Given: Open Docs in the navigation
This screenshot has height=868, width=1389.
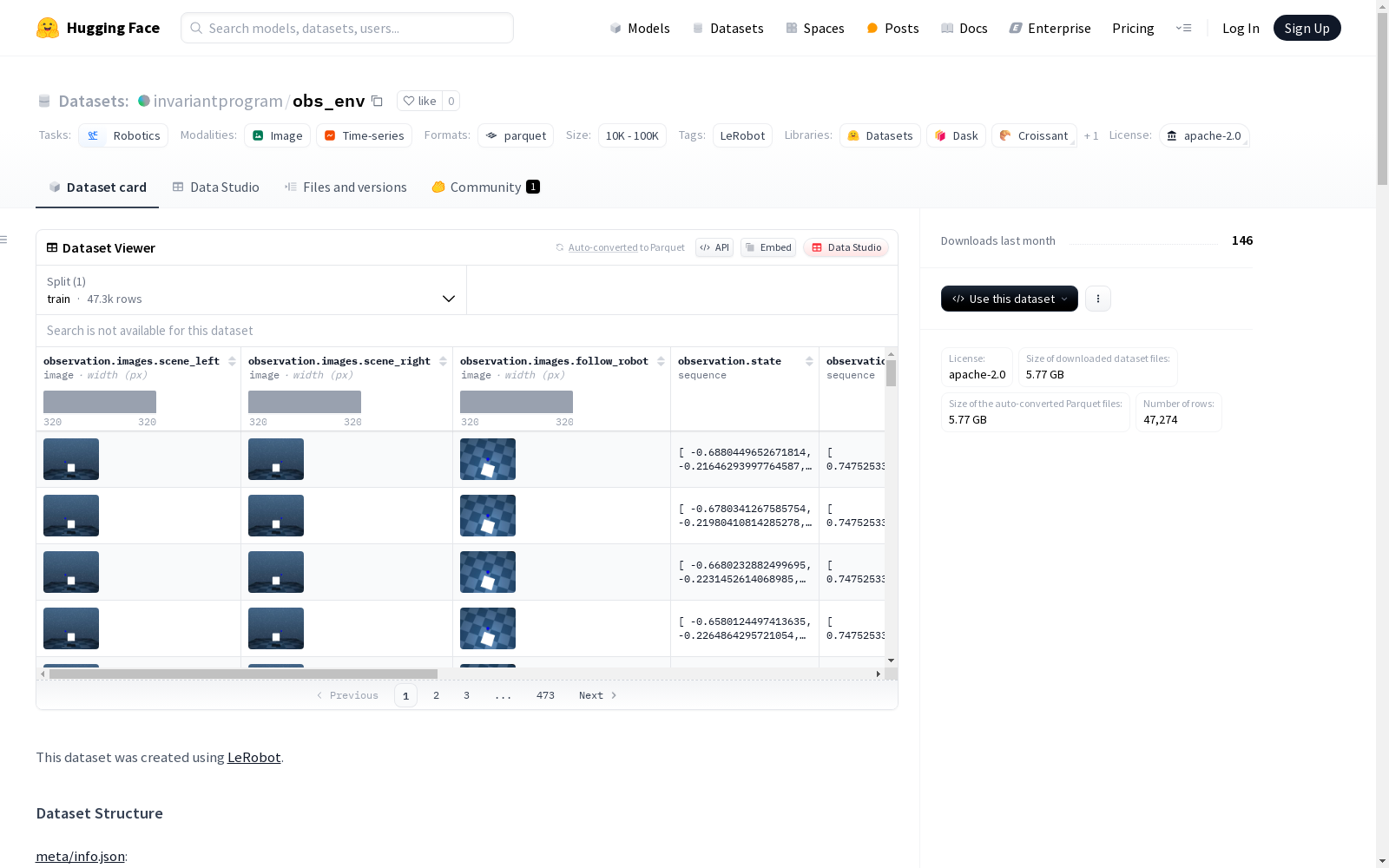Looking at the screenshot, I should click(964, 28).
